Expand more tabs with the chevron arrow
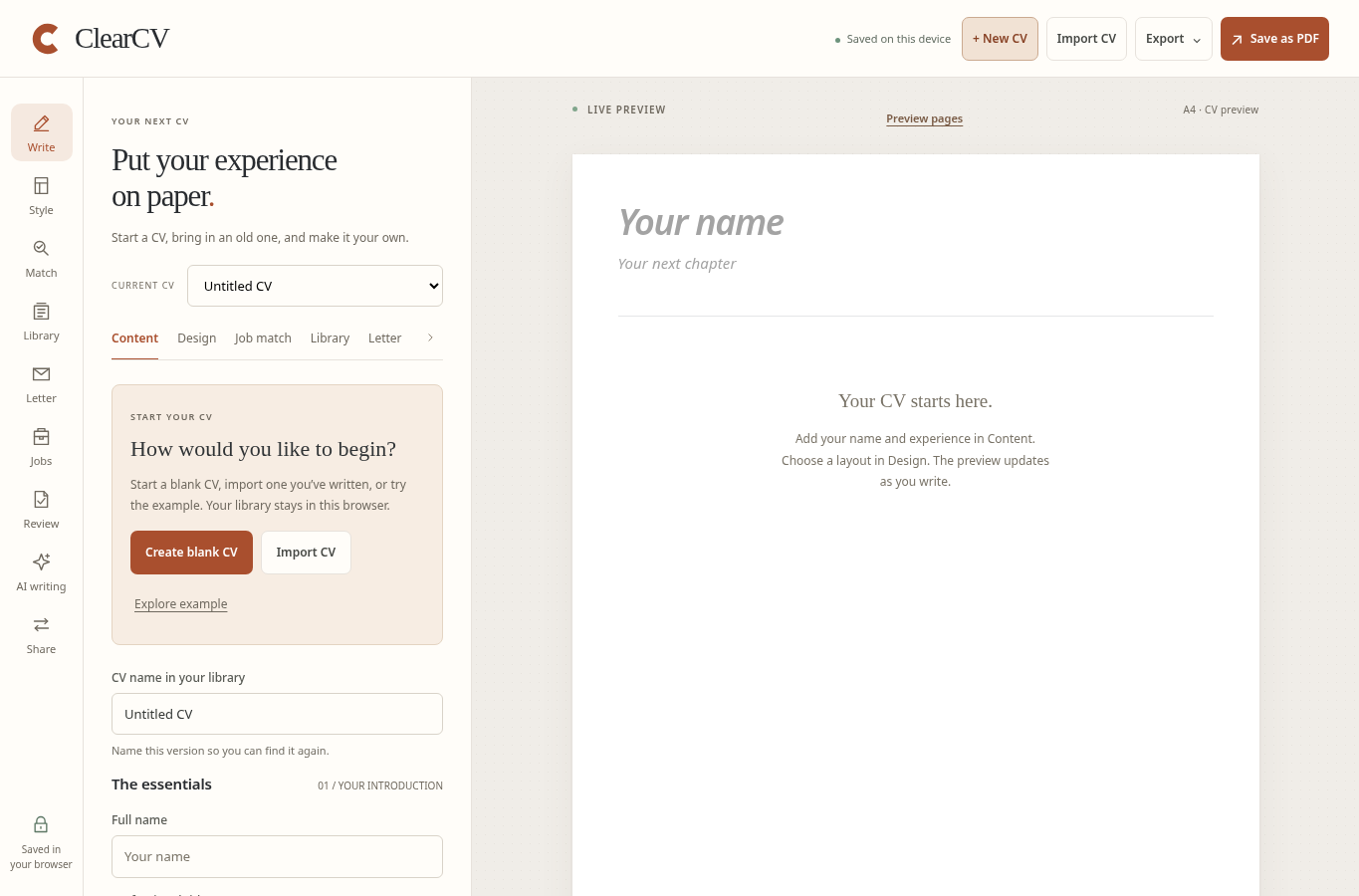Image resolution: width=1359 pixels, height=896 pixels. pos(430,337)
